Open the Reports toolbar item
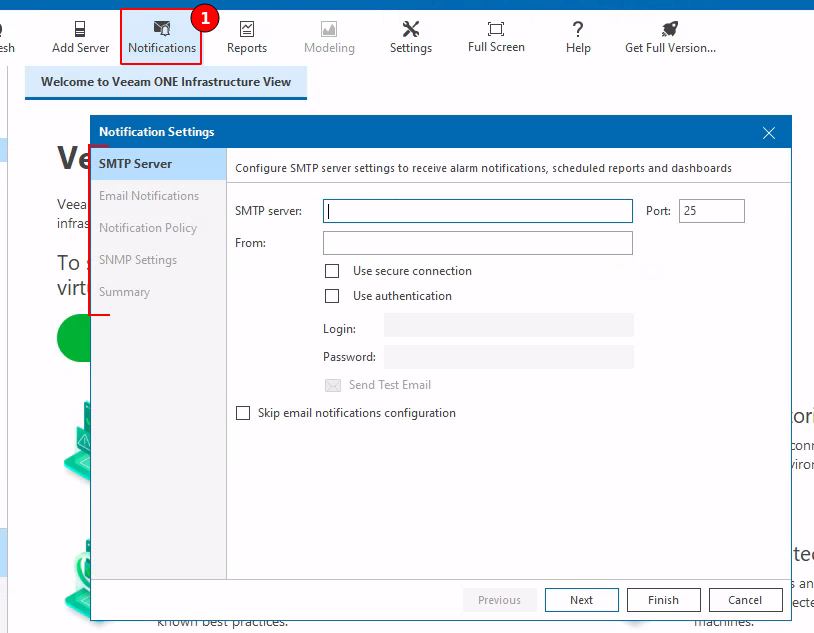The image size is (814, 633). 247,36
